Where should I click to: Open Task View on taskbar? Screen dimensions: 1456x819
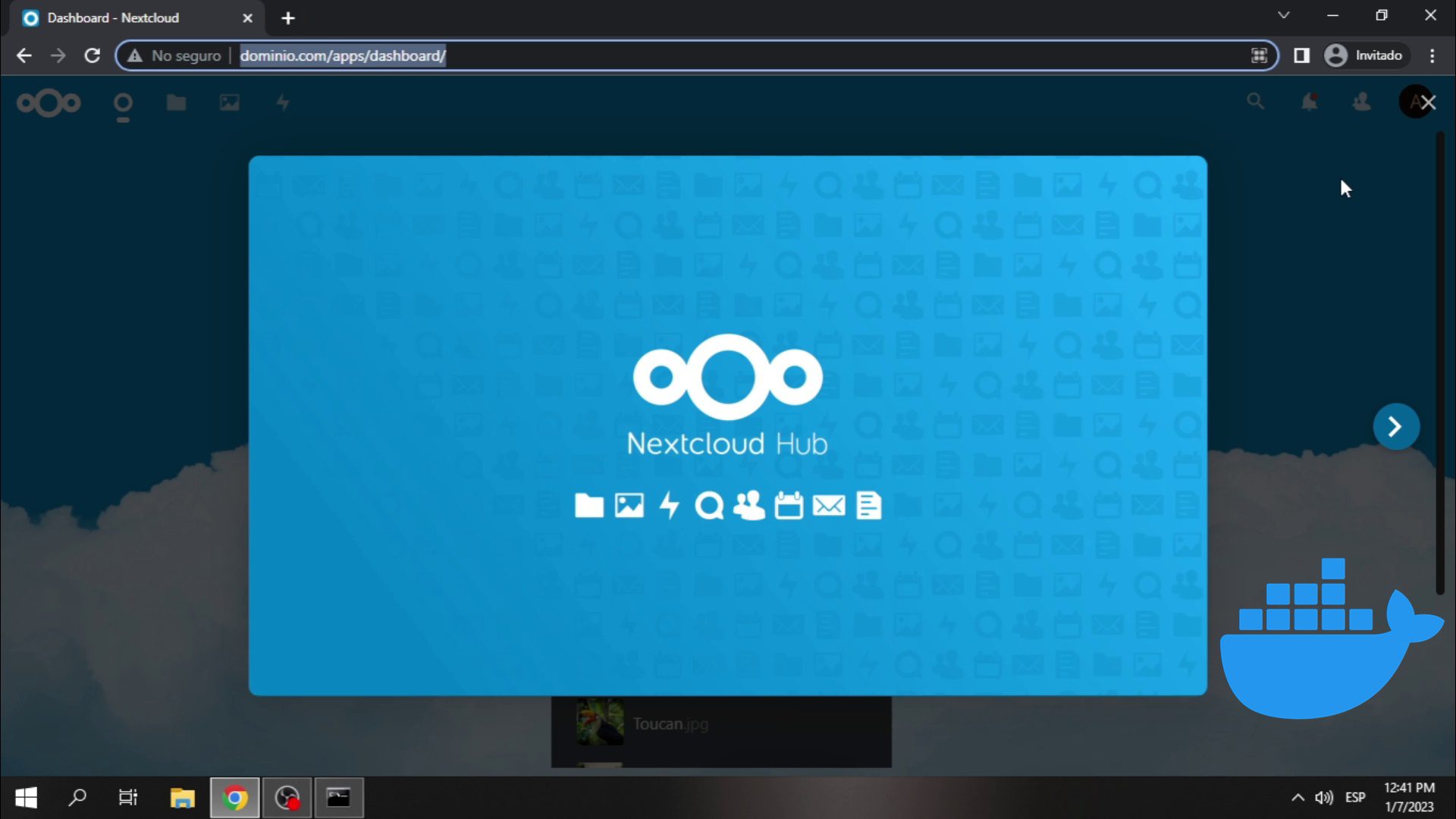(x=128, y=798)
